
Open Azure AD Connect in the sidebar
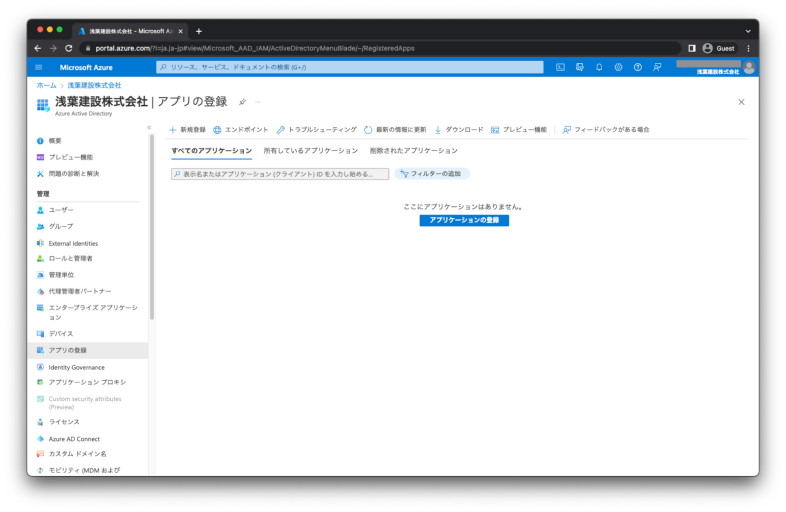[x=68, y=439]
